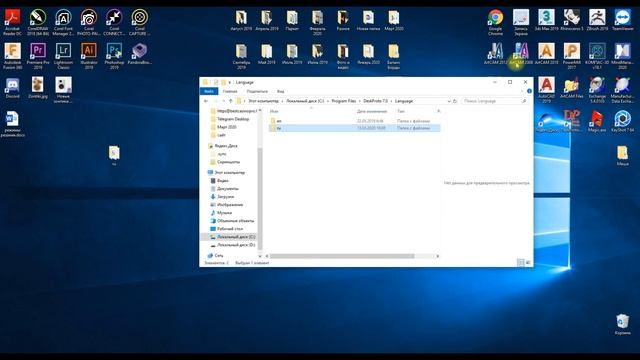The height and width of the screenshot is (360, 640).
Task: Select the 'en' folder row
Action: [x=354, y=121]
